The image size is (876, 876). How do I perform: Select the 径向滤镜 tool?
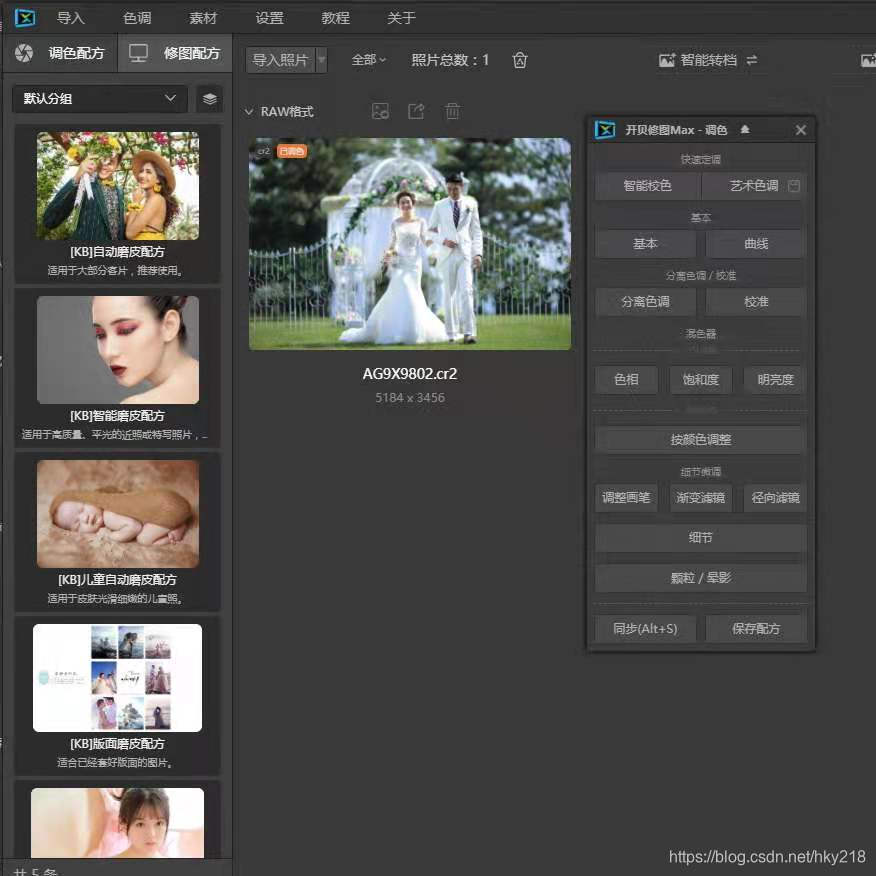(775, 497)
